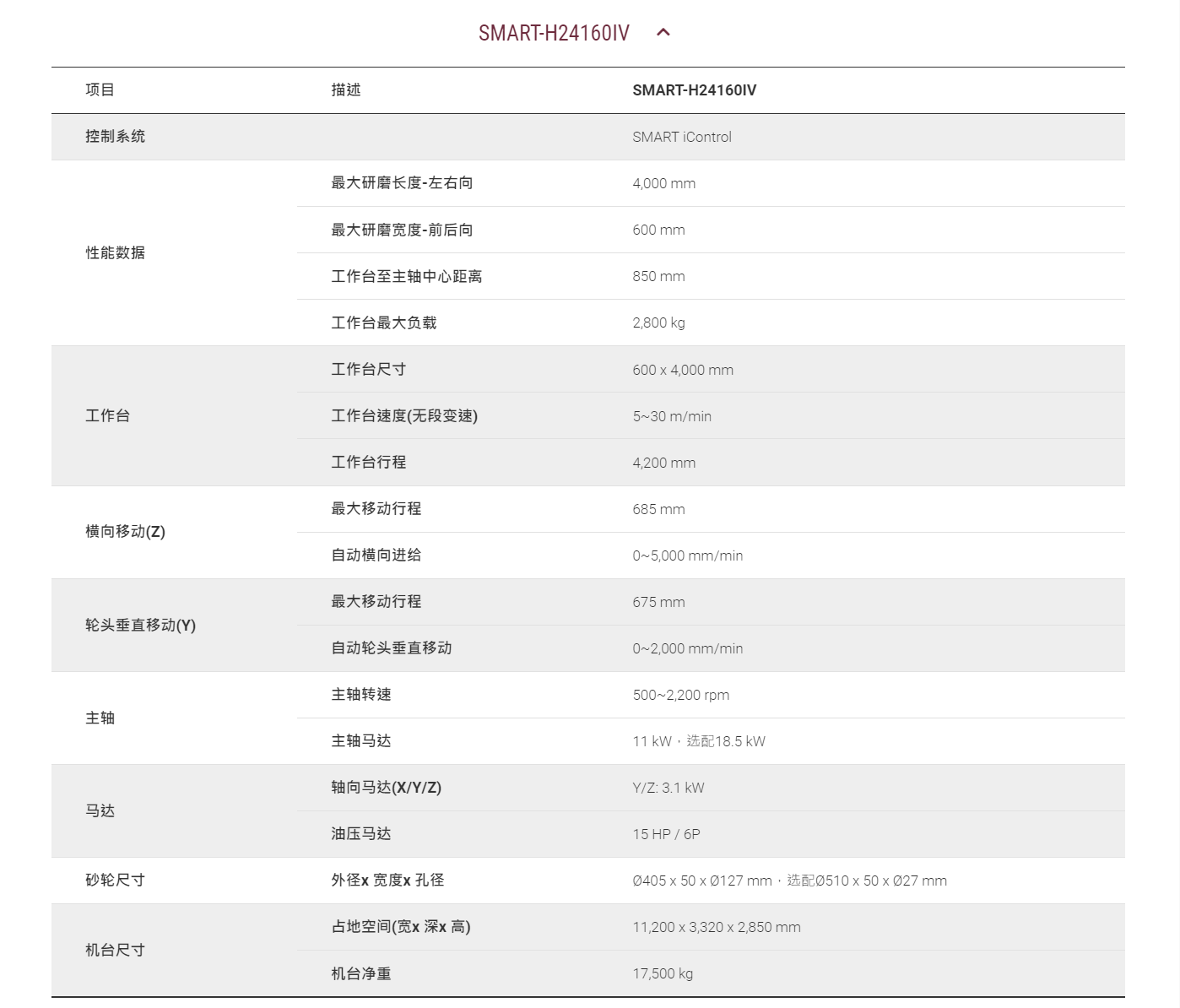Select the 油压马达 row description
1180x1008 pixels.
(x=361, y=833)
